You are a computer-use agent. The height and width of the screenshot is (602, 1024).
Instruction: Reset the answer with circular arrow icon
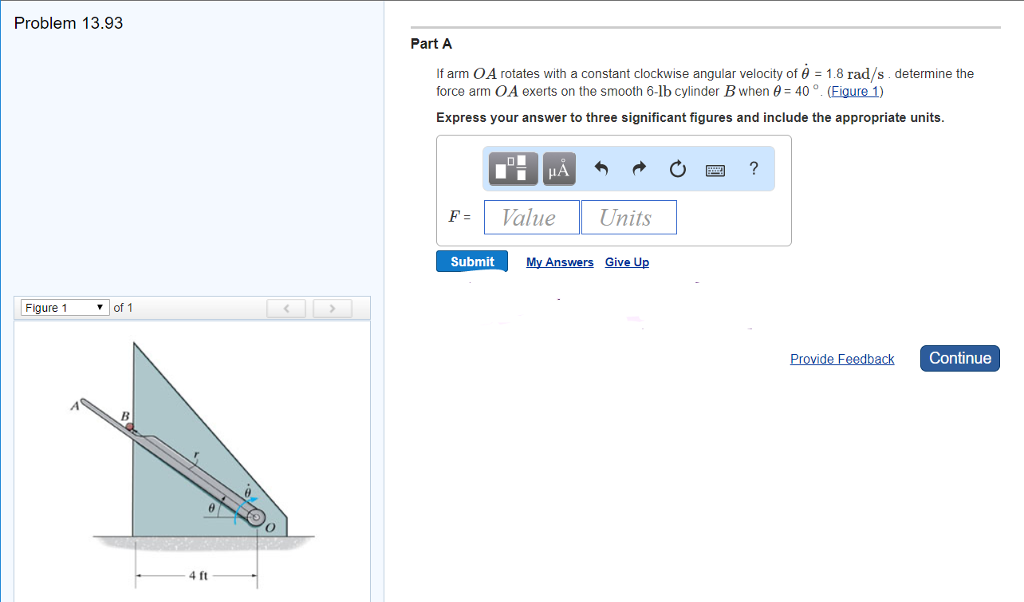tap(677, 168)
